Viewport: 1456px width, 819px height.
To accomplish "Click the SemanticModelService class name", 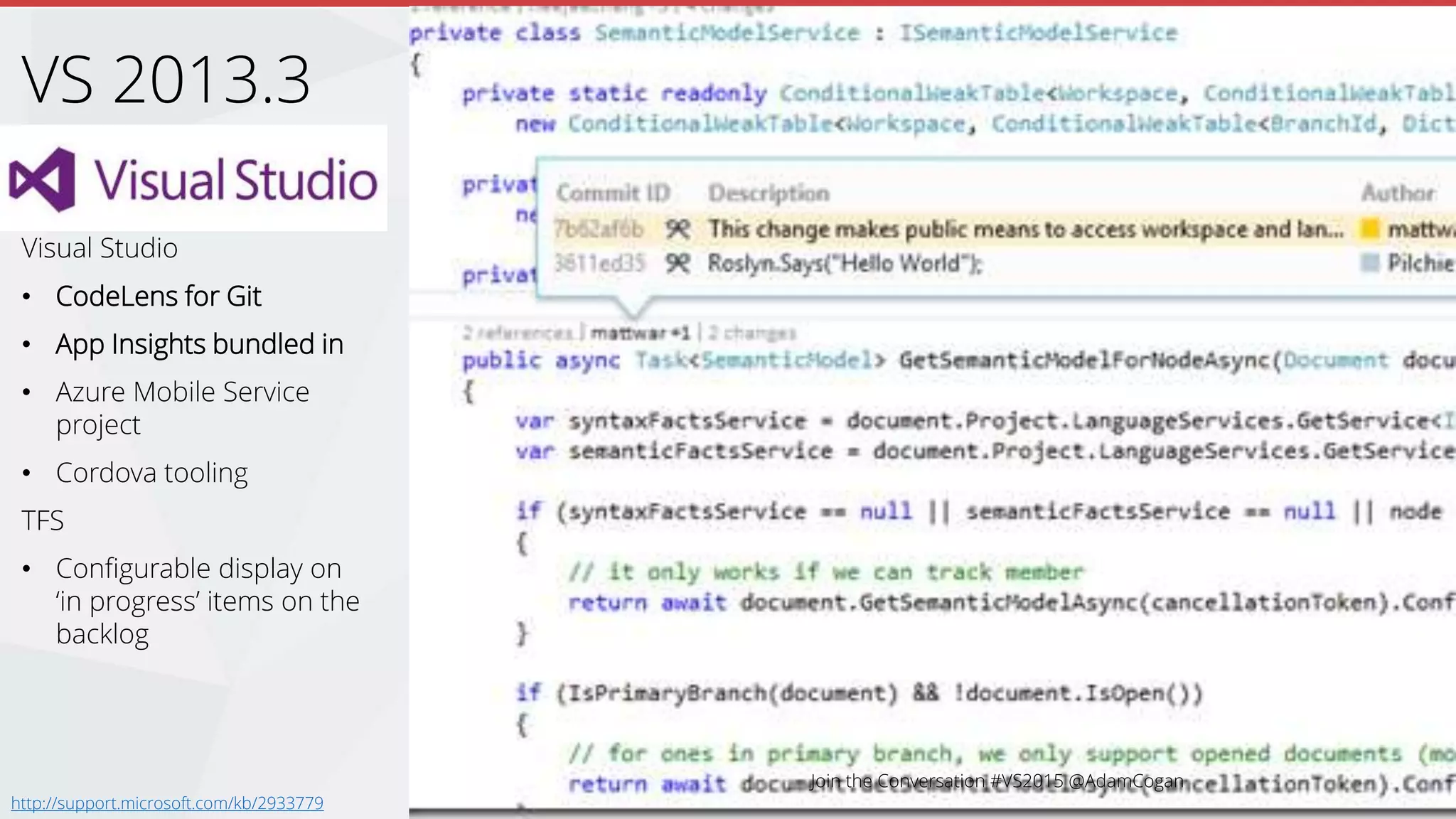I will 727,33.
